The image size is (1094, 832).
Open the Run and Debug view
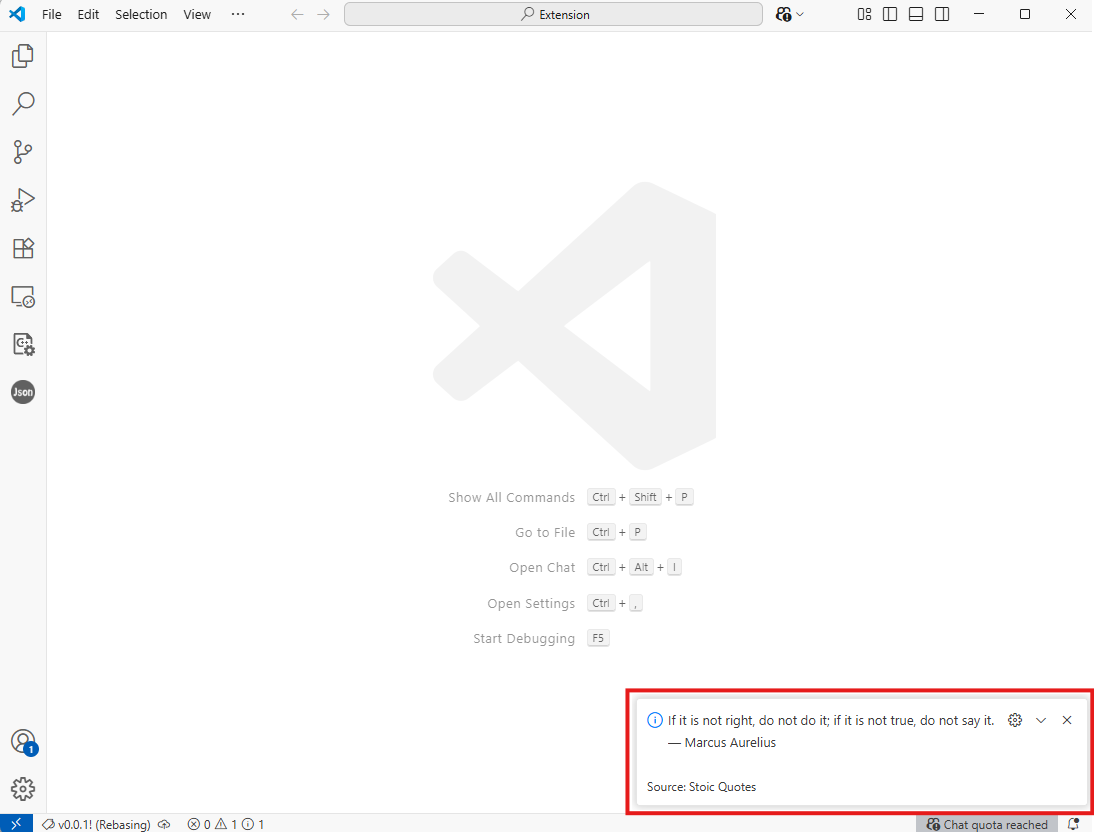(x=23, y=200)
